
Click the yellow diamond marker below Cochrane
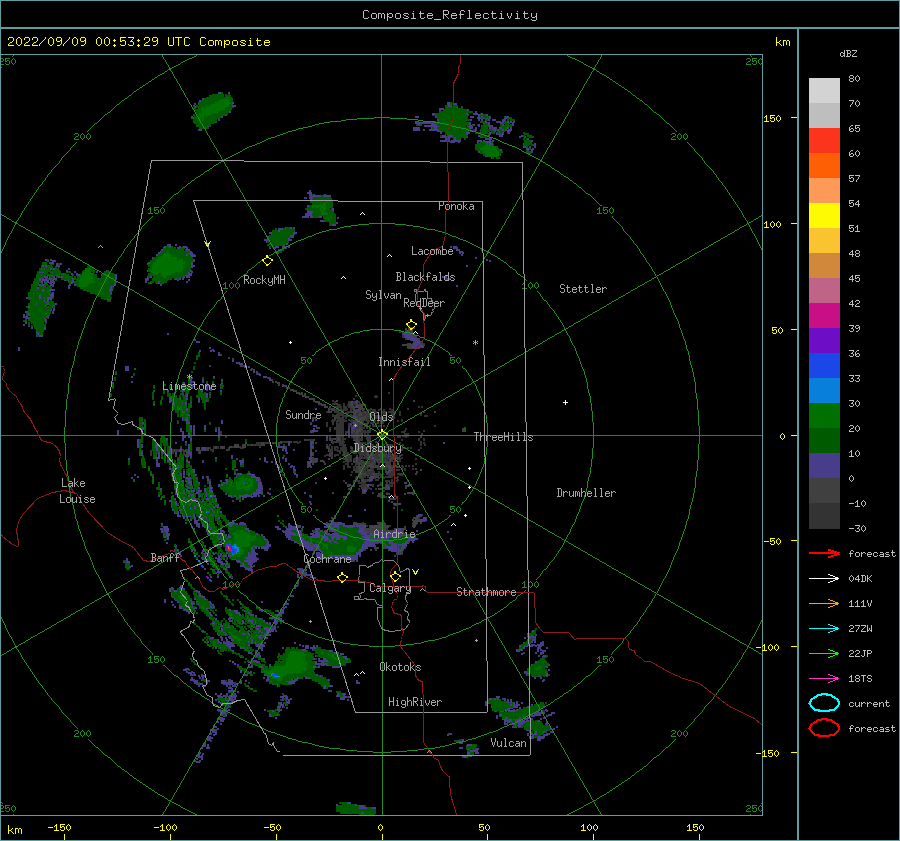tap(342, 577)
